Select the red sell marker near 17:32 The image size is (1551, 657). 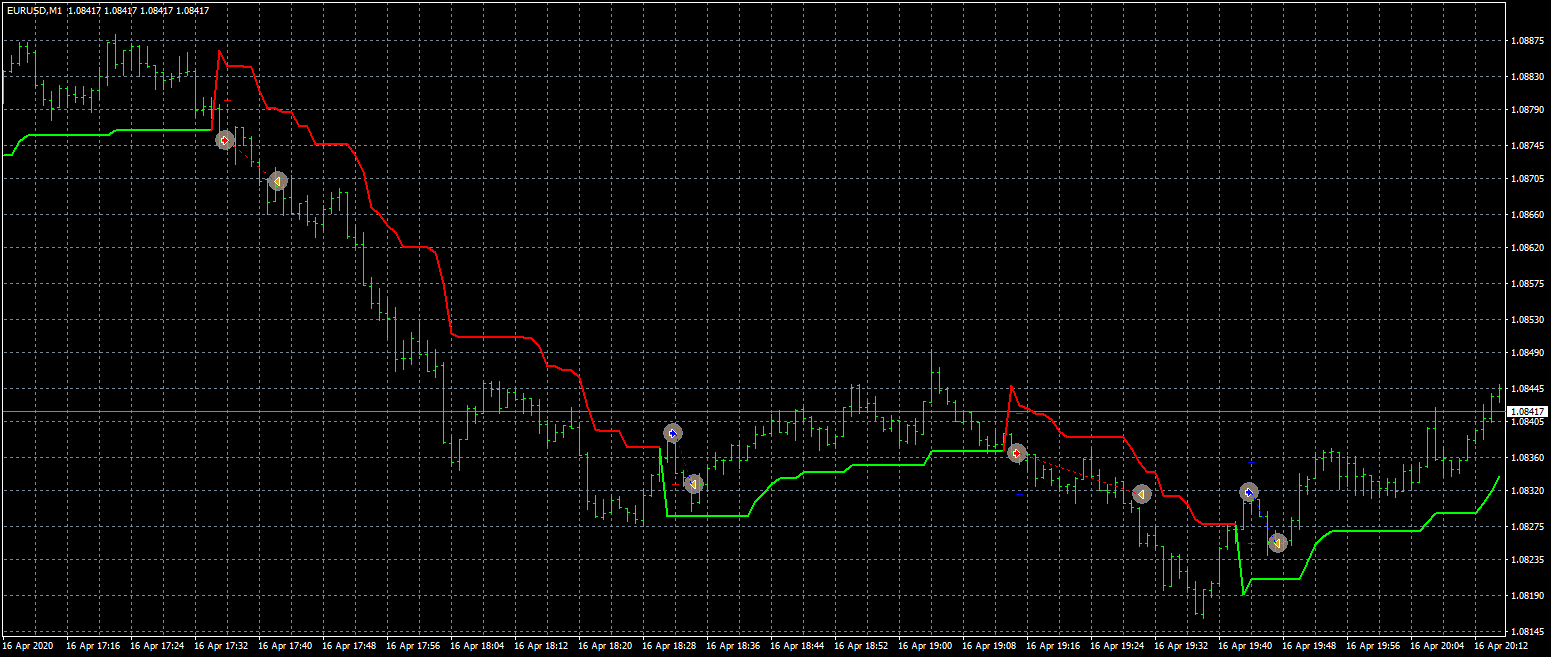click(x=225, y=140)
